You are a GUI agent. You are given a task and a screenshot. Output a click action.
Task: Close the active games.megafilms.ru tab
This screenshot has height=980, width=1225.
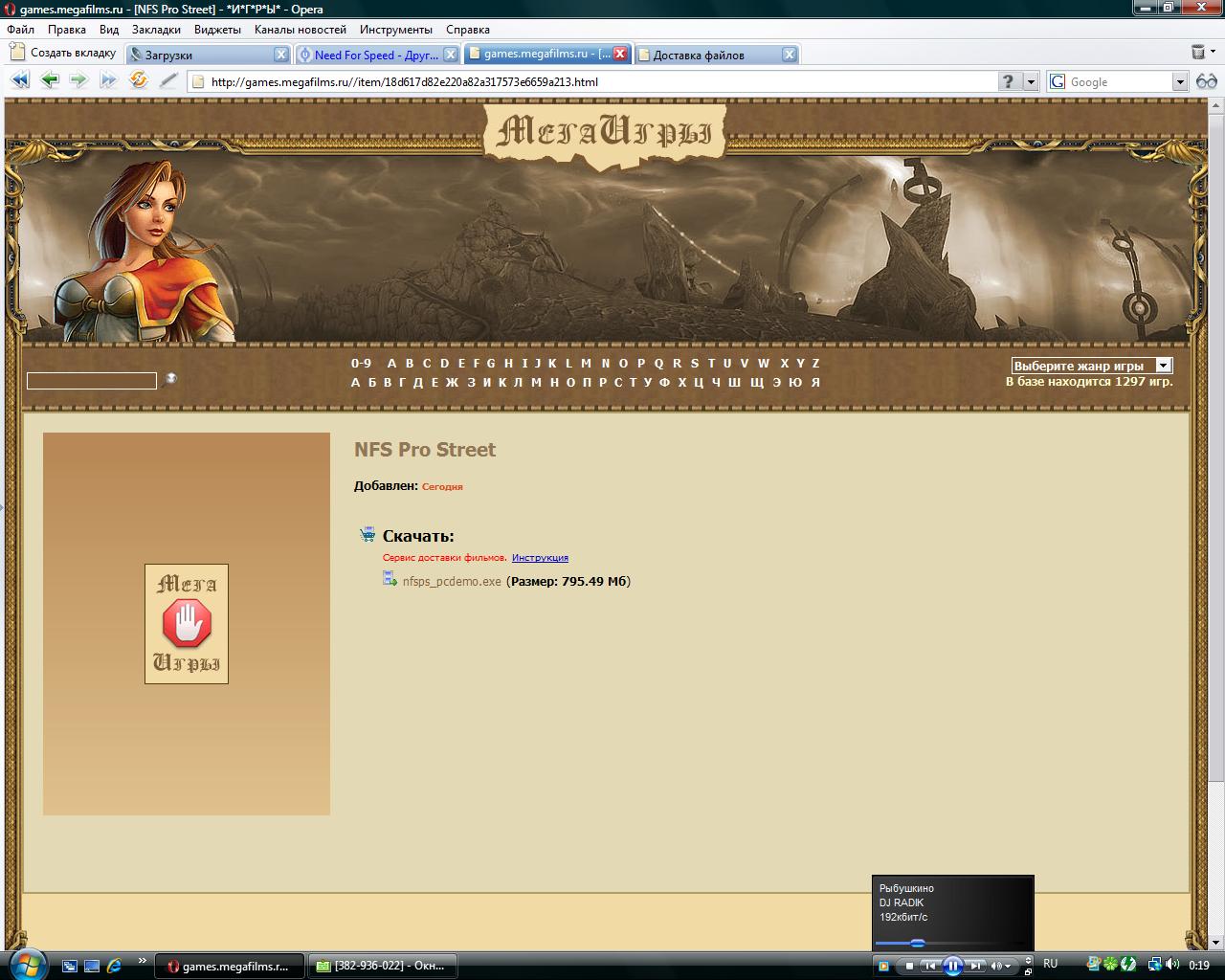click(620, 54)
